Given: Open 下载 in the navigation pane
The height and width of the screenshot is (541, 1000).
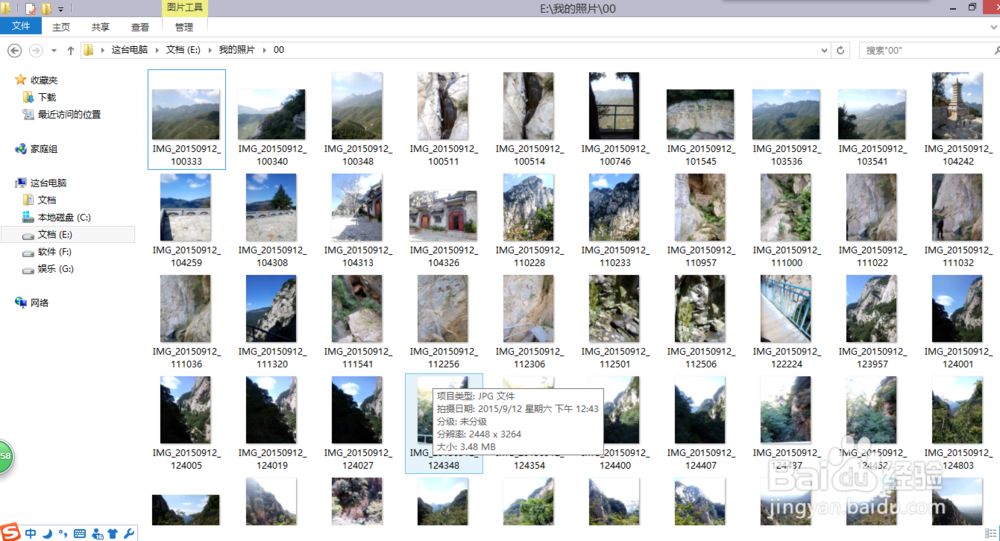Looking at the screenshot, I should [x=40, y=97].
